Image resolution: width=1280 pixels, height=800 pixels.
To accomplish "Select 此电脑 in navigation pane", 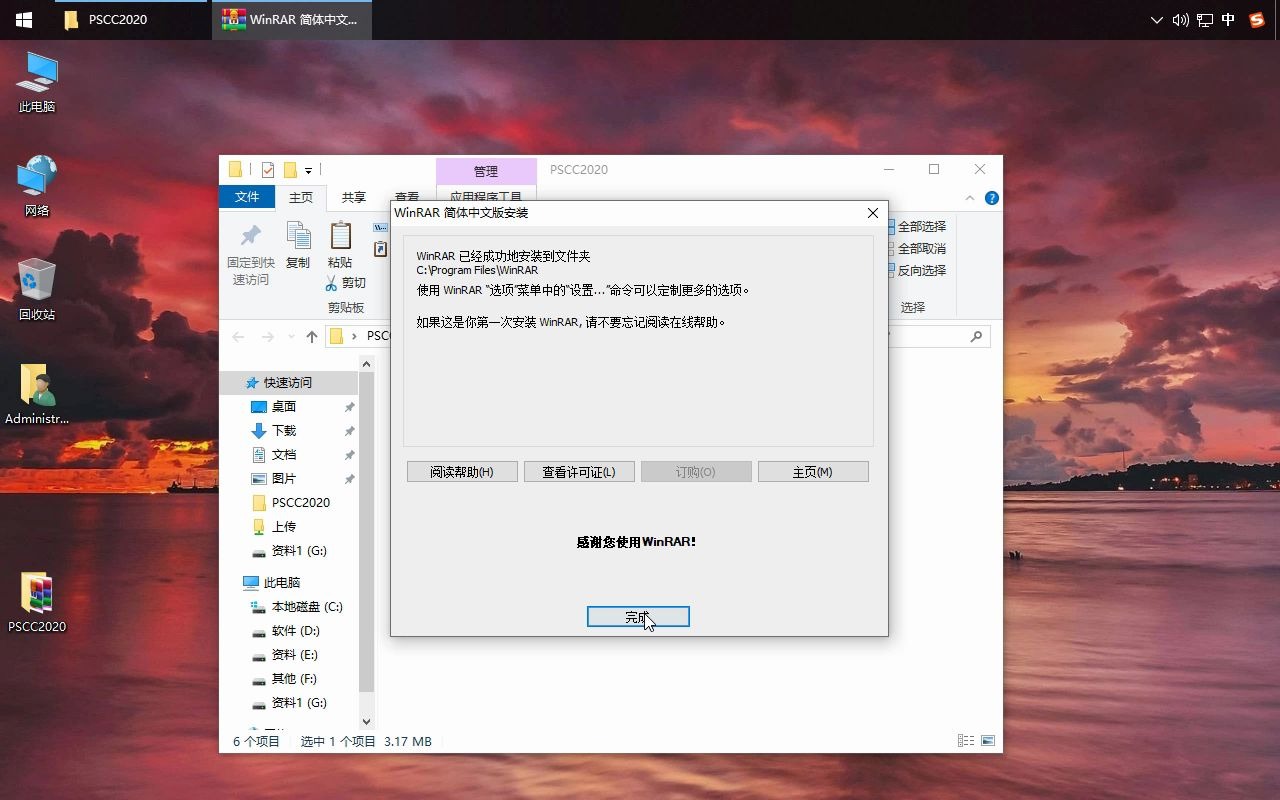I will point(282,582).
